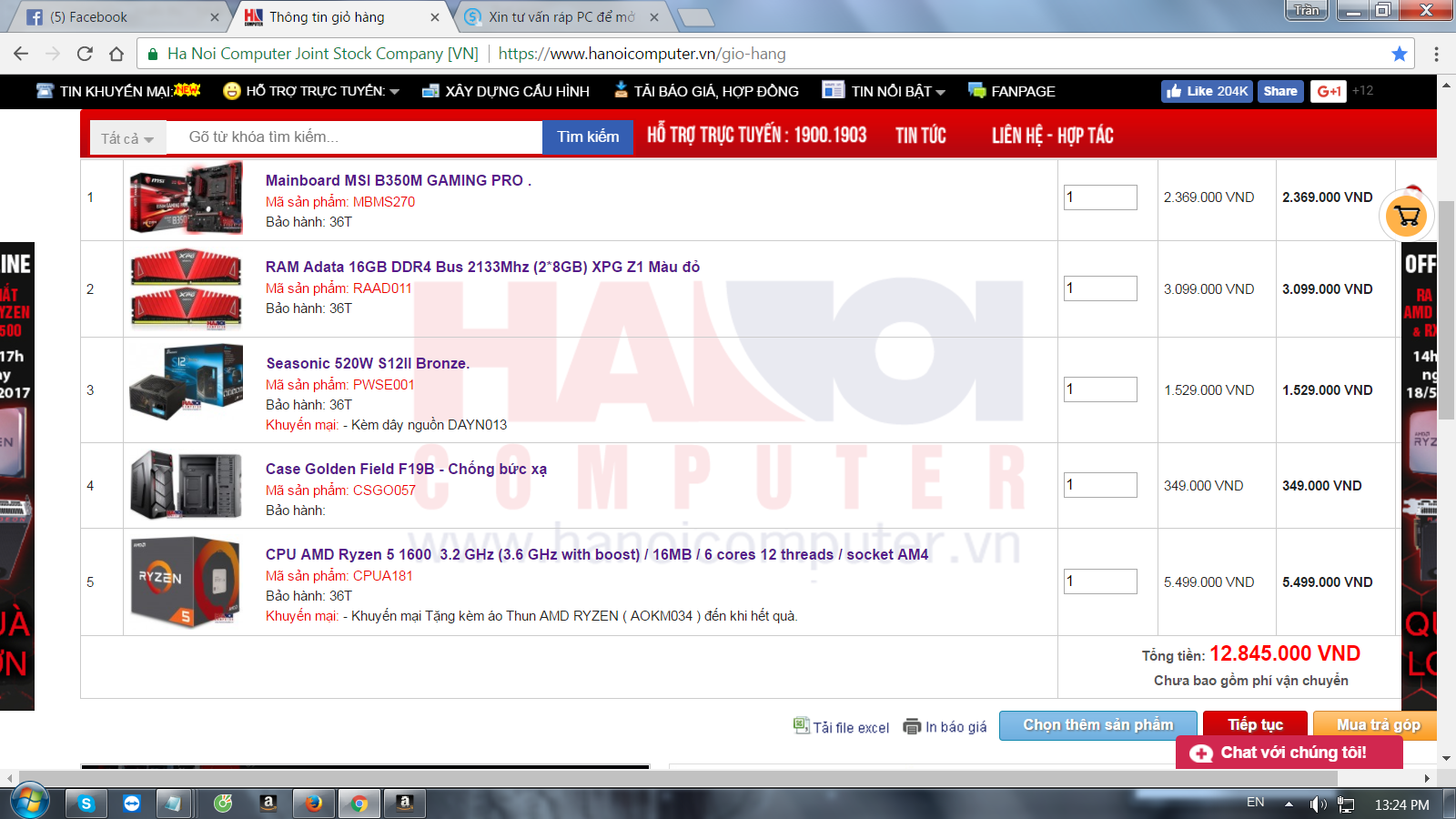
Task: Close the Thông tin giỏ hàng tab
Action: (435, 17)
